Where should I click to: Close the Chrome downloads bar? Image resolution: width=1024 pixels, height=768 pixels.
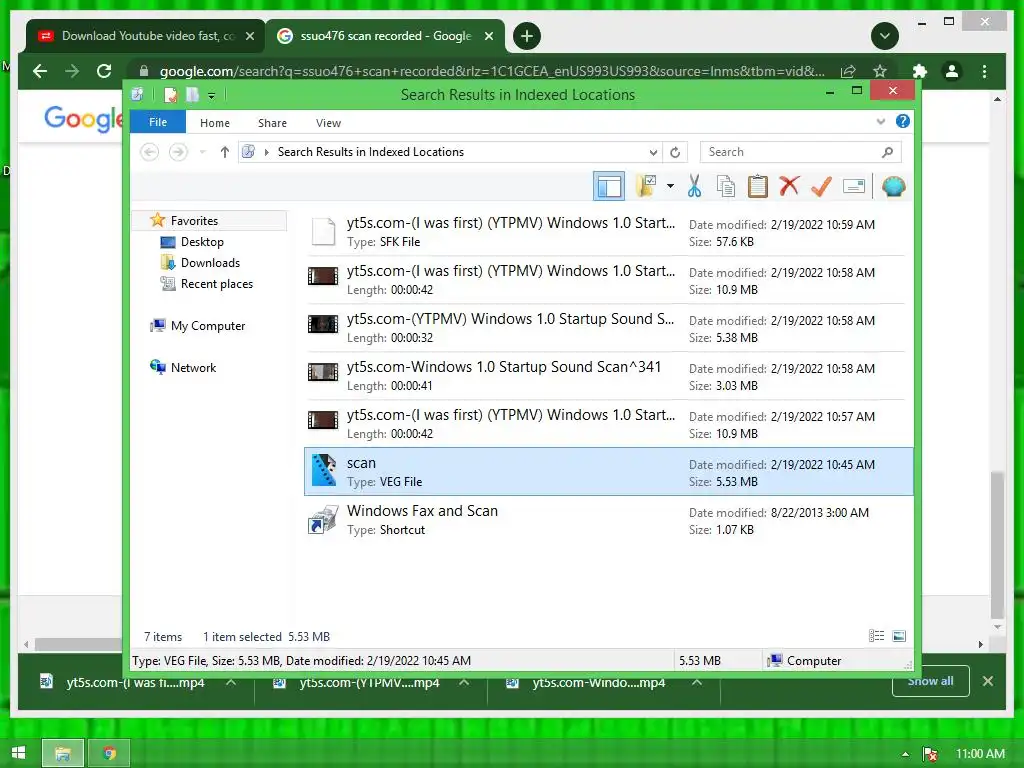(x=988, y=681)
